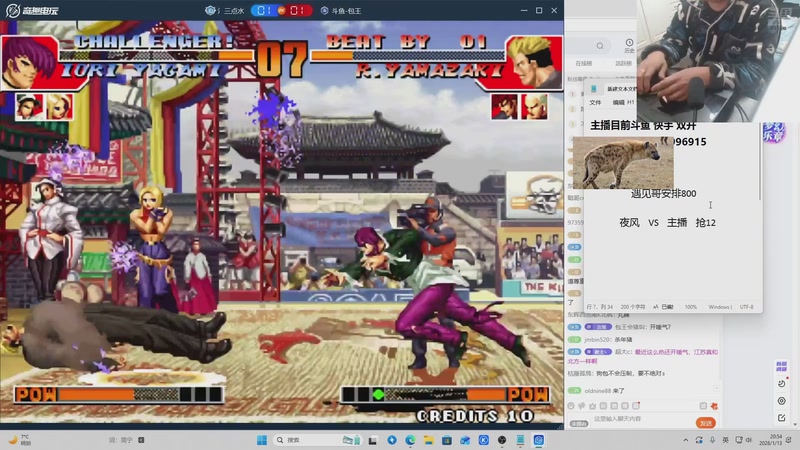Open the 编辑 menu in Notepad

click(x=618, y=102)
